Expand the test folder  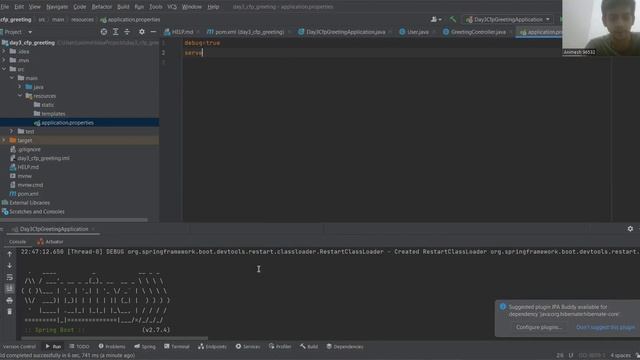pyautogui.click(x=12, y=131)
